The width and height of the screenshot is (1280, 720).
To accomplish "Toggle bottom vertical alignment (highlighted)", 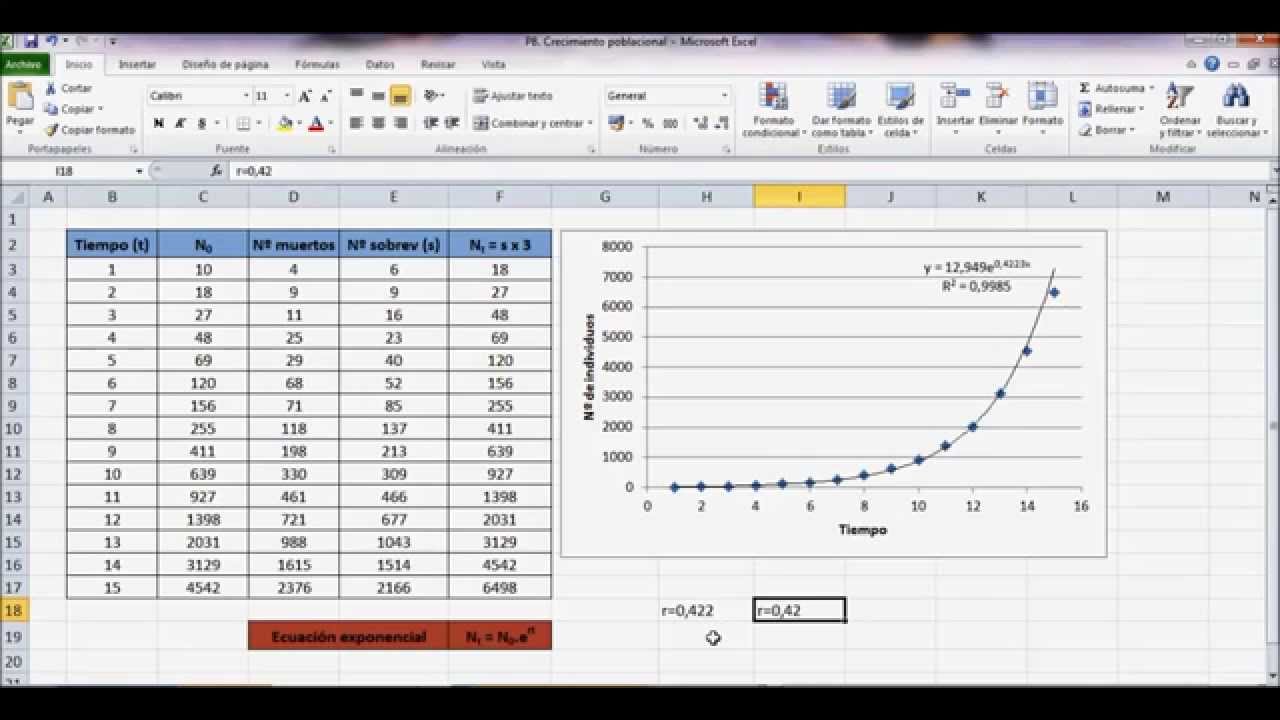I will click(x=400, y=96).
